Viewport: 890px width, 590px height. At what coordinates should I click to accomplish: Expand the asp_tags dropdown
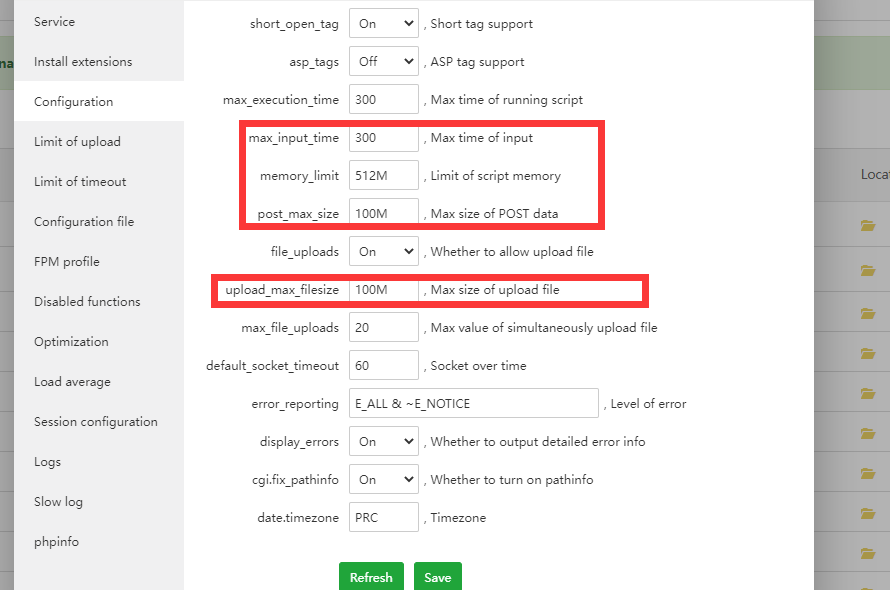coord(383,62)
